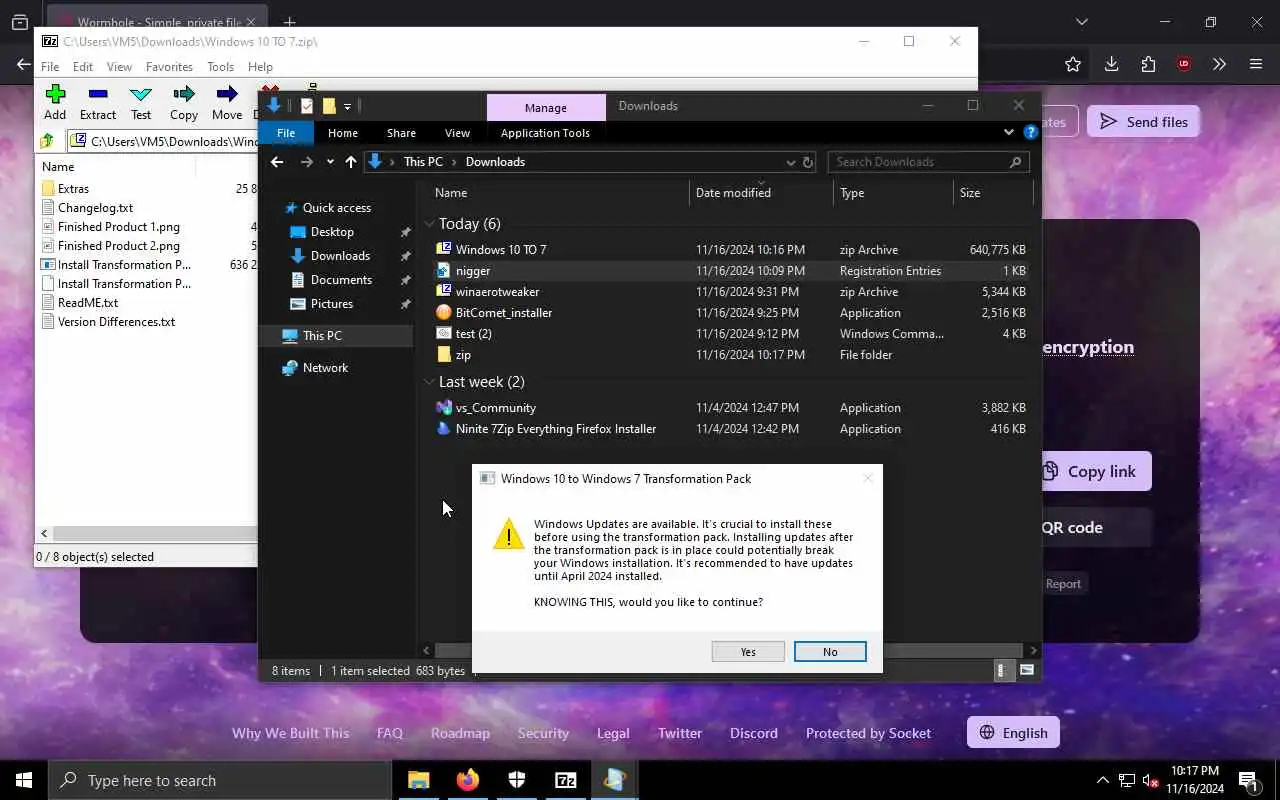Click Explorer horizontal scrollbar right arrow
The width and height of the screenshot is (1280, 800).
[x=1034, y=650]
